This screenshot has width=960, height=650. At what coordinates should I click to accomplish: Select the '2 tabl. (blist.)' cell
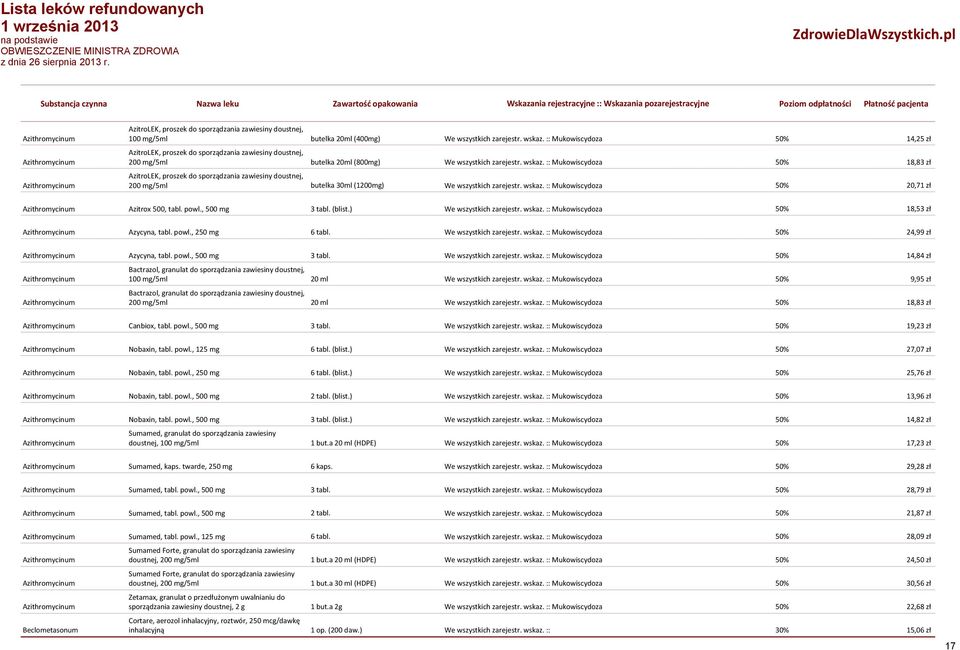point(331,396)
